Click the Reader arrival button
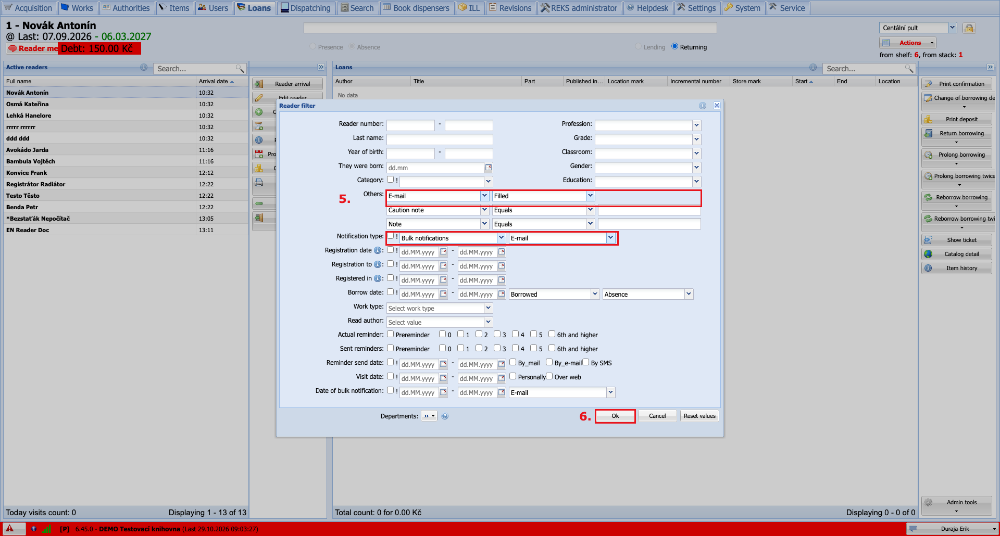The image size is (1000, 536). click(288, 84)
